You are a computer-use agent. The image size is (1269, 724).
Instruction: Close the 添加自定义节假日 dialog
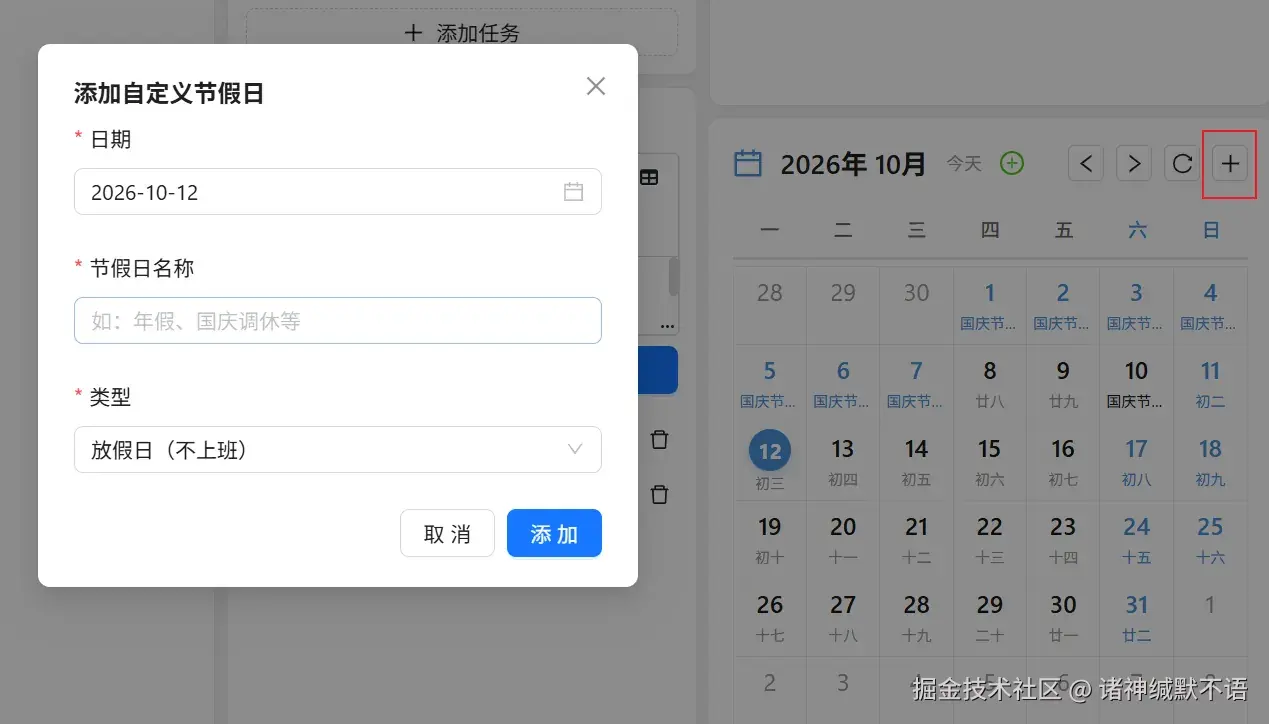click(x=596, y=86)
